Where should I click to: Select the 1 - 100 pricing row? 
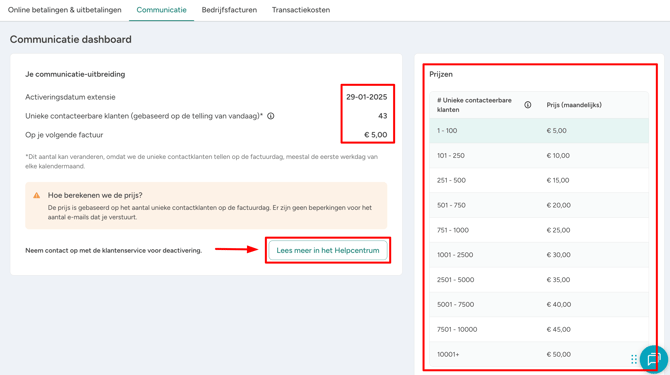(539, 131)
